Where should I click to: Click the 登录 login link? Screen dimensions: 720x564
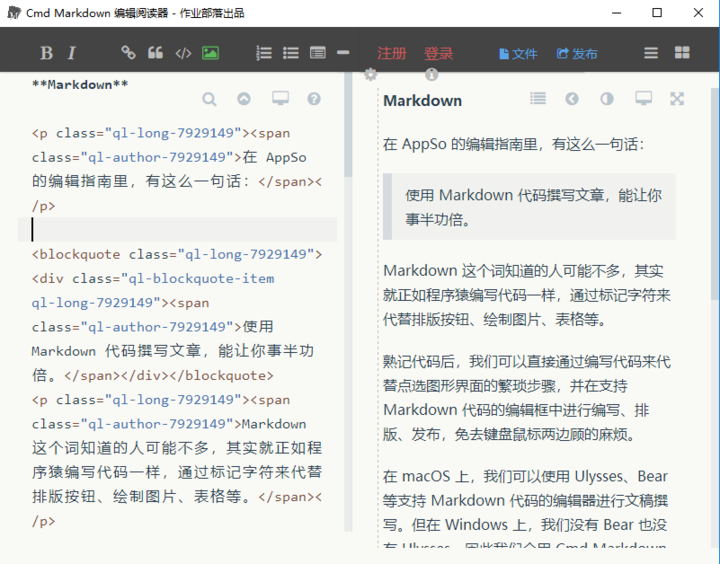click(x=439, y=54)
